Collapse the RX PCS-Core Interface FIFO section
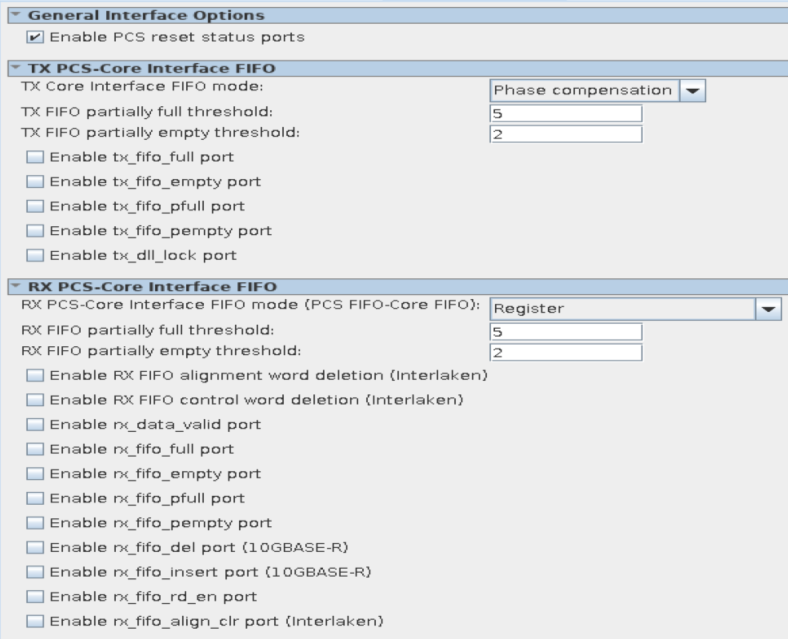The height and width of the screenshot is (639, 788). (x=14, y=286)
